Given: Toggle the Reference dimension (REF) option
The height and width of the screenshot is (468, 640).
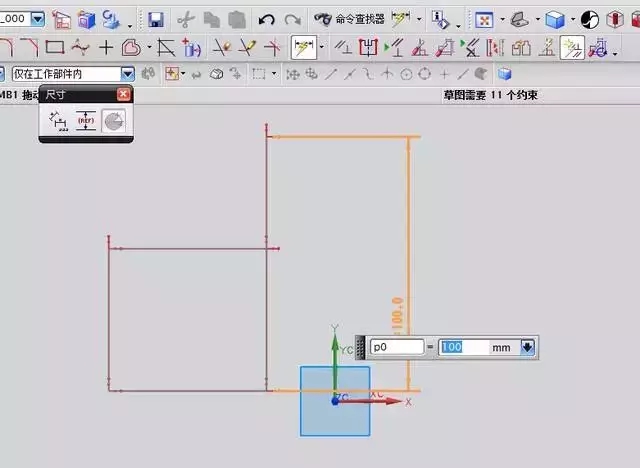Looking at the screenshot, I should coord(86,121).
